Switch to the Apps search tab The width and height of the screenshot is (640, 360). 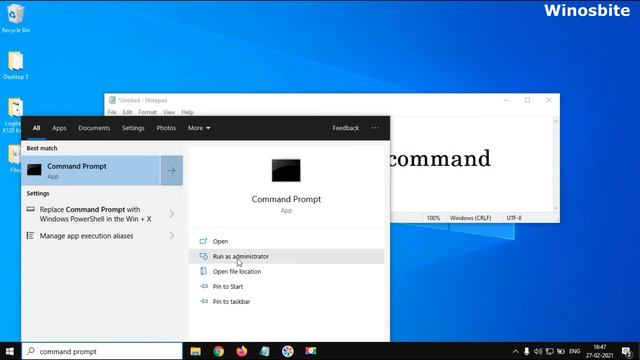point(59,128)
